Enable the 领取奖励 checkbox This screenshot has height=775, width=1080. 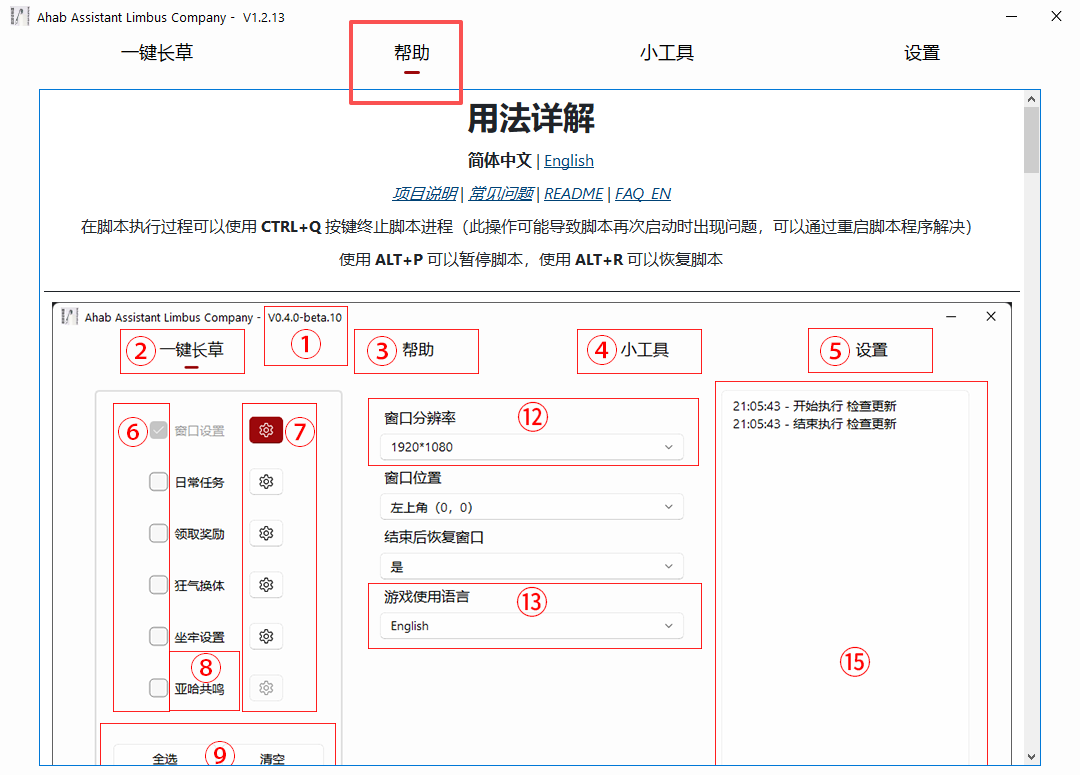click(x=158, y=533)
